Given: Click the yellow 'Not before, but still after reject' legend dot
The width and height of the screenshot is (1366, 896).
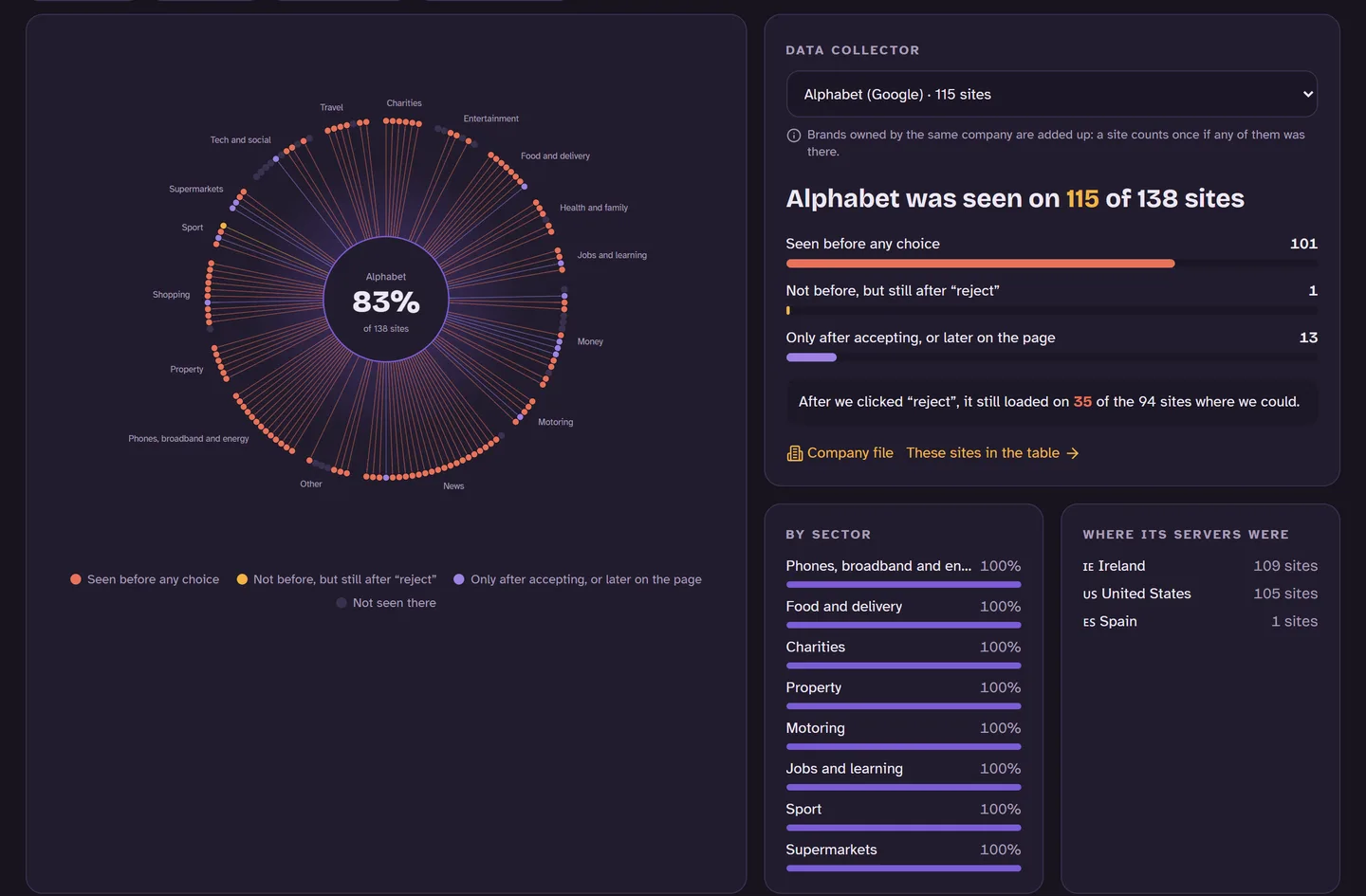Looking at the screenshot, I should coord(242,579).
